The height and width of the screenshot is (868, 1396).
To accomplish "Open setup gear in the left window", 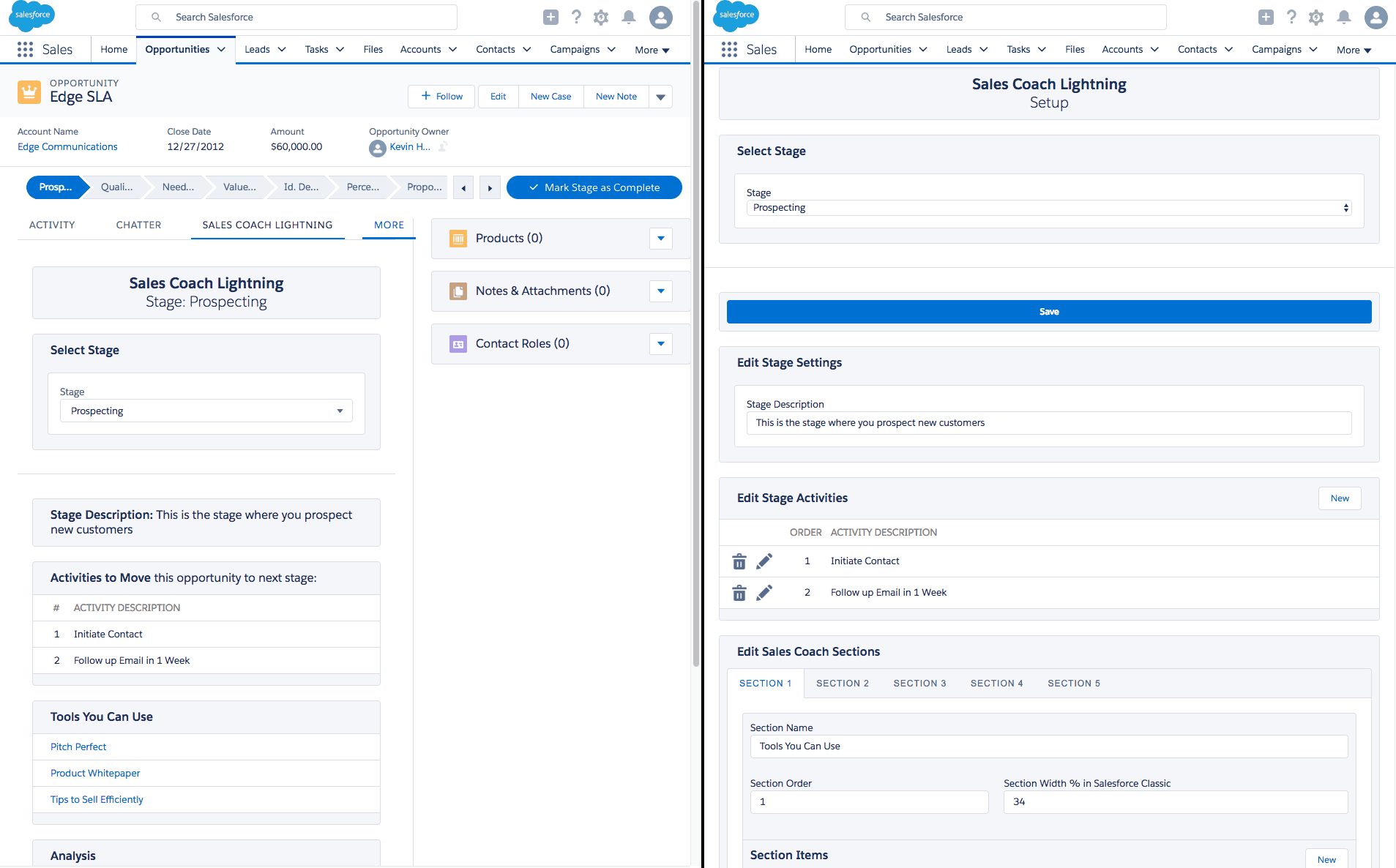I will [601, 17].
